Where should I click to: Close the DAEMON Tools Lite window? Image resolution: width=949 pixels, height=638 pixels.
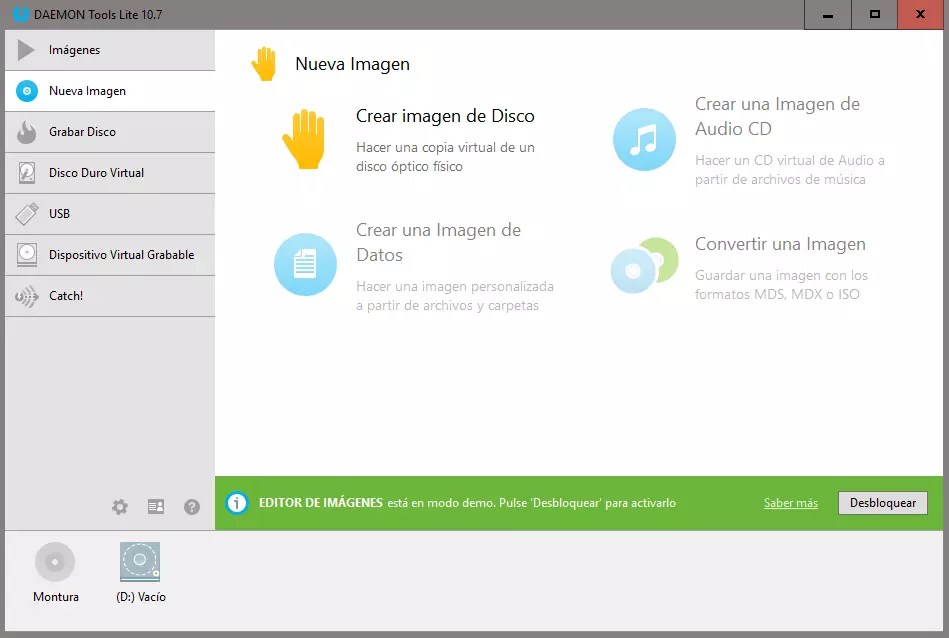[x=921, y=15]
